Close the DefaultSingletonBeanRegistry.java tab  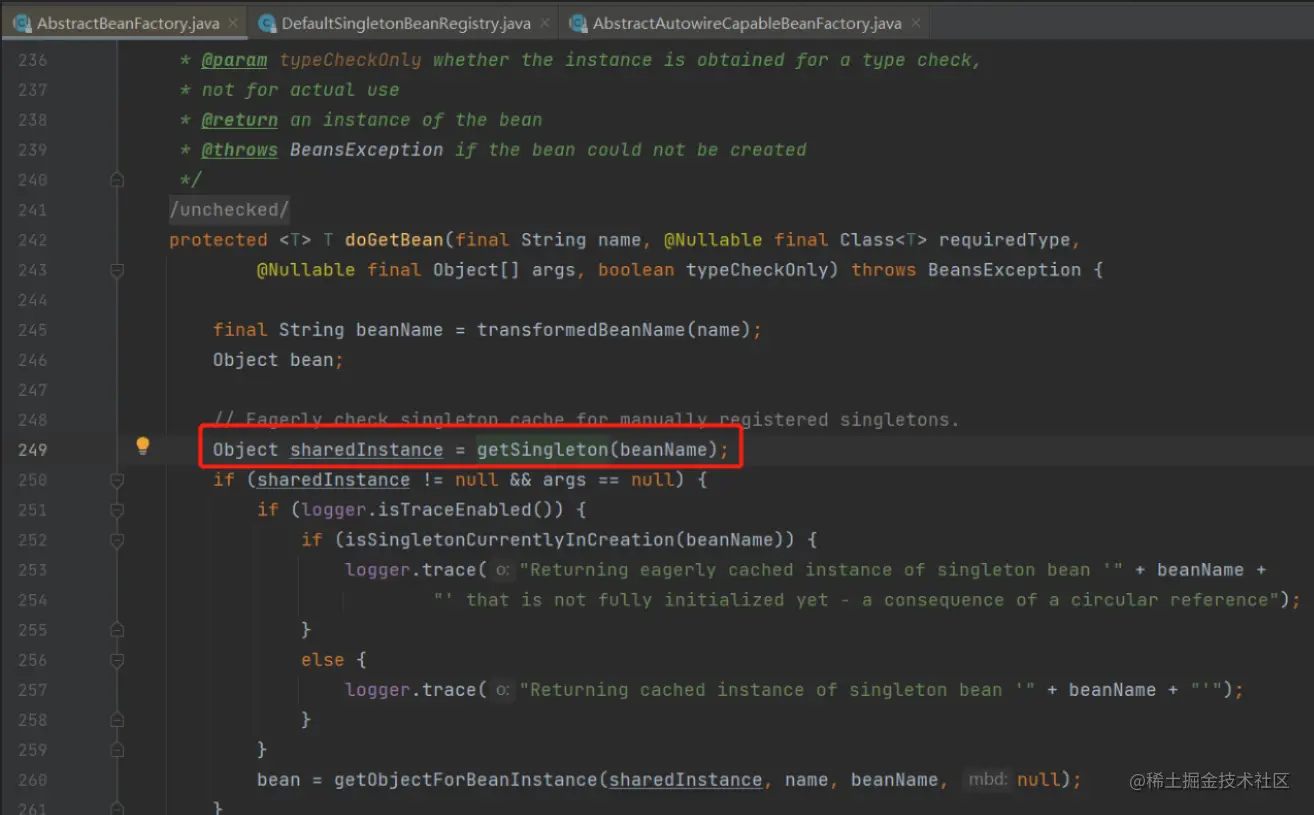click(x=545, y=22)
